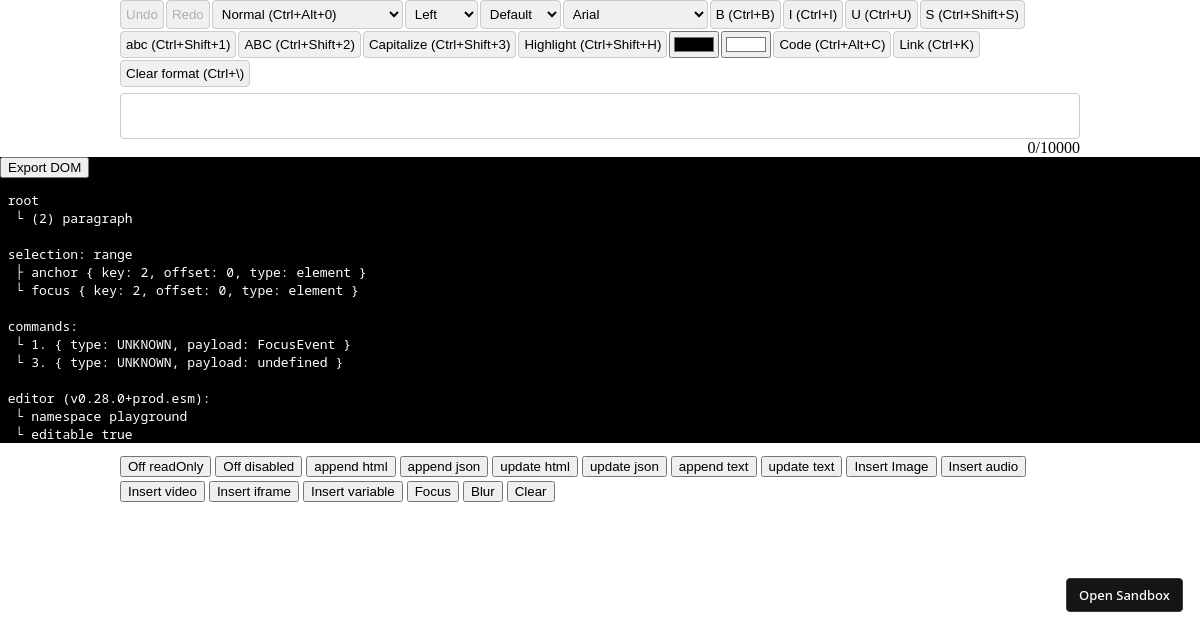Image resolution: width=1200 pixels, height=630 pixels.
Task: Insert a Link with Ctrl+K button
Action: pos(936,44)
